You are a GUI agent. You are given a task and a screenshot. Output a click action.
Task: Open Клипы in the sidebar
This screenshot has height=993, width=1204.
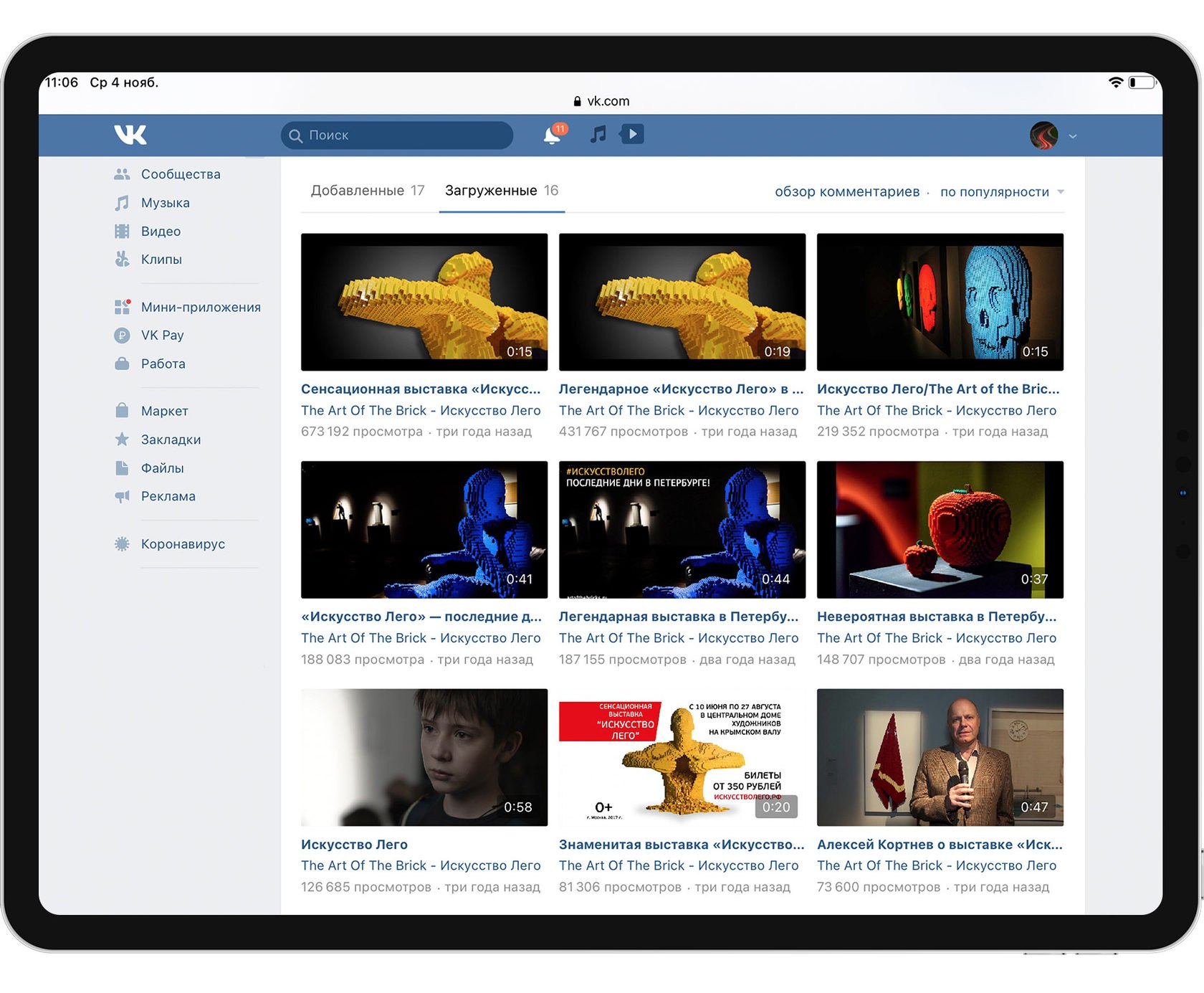click(x=161, y=259)
